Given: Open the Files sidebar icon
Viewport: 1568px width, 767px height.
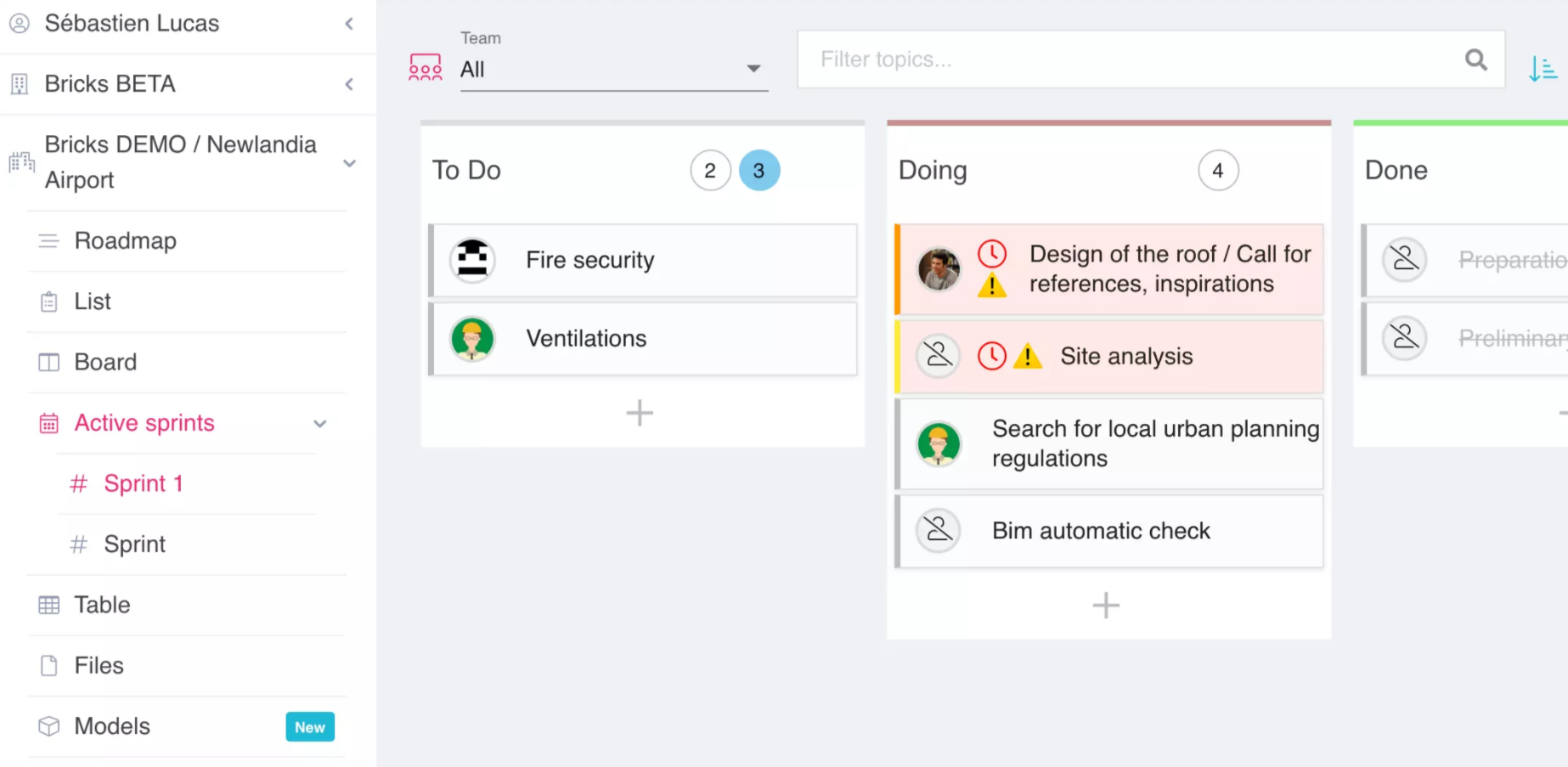Looking at the screenshot, I should coord(48,666).
